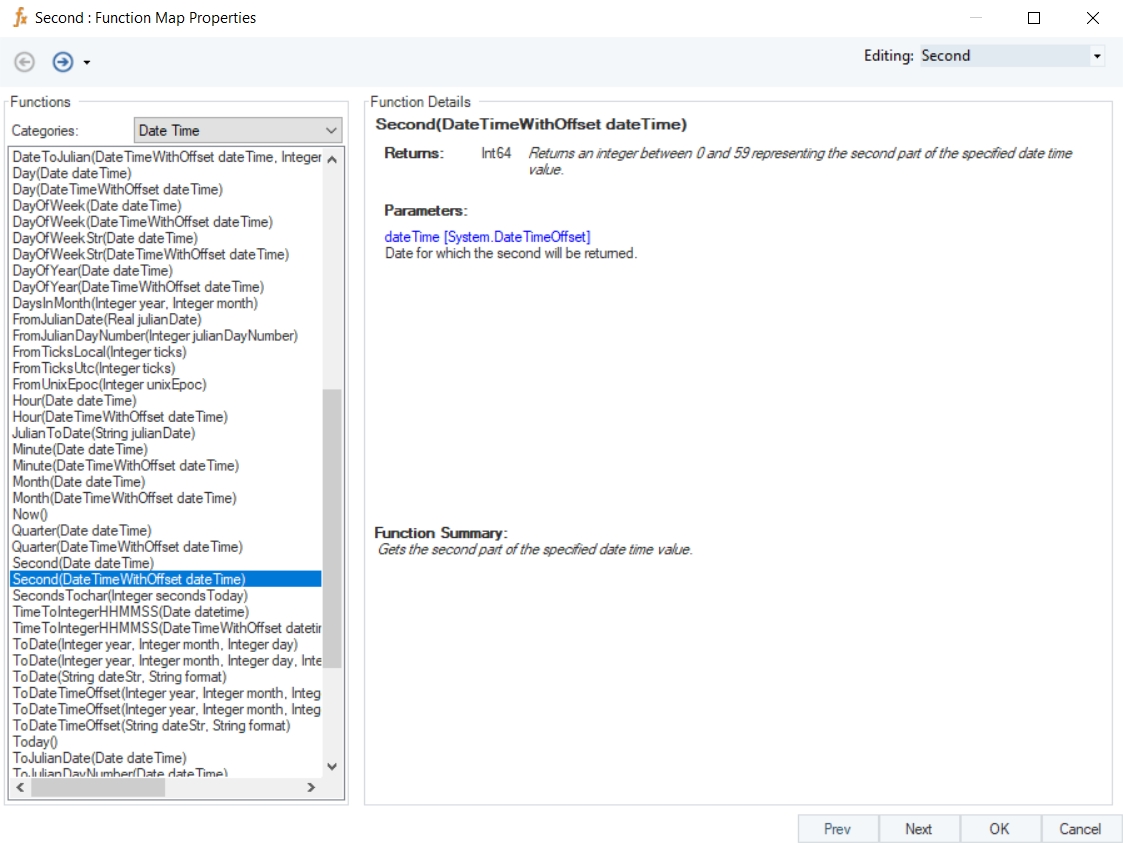1123x843 pixels.
Task: Click the fx icon in title bar
Action: coord(19,18)
